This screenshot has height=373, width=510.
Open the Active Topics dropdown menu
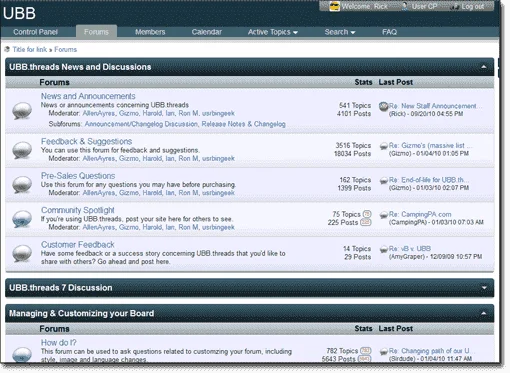[x=273, y=32]
